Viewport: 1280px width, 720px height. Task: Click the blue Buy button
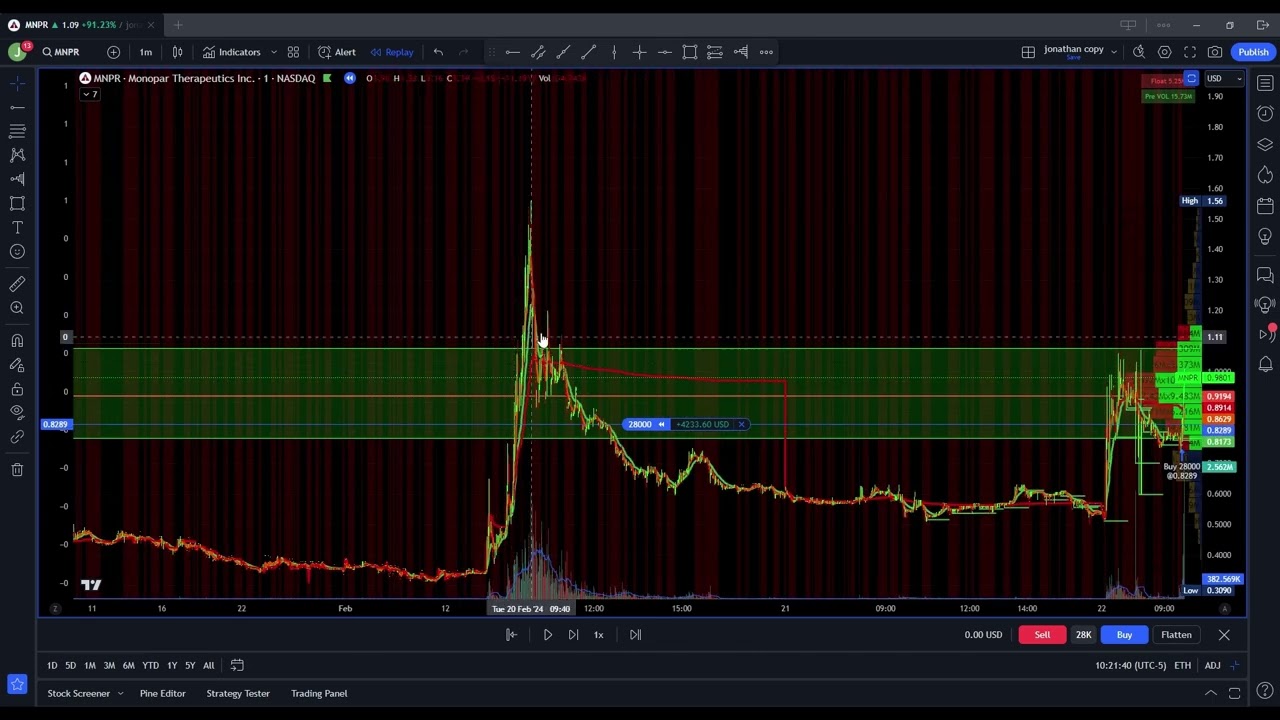click(1124, 635)
